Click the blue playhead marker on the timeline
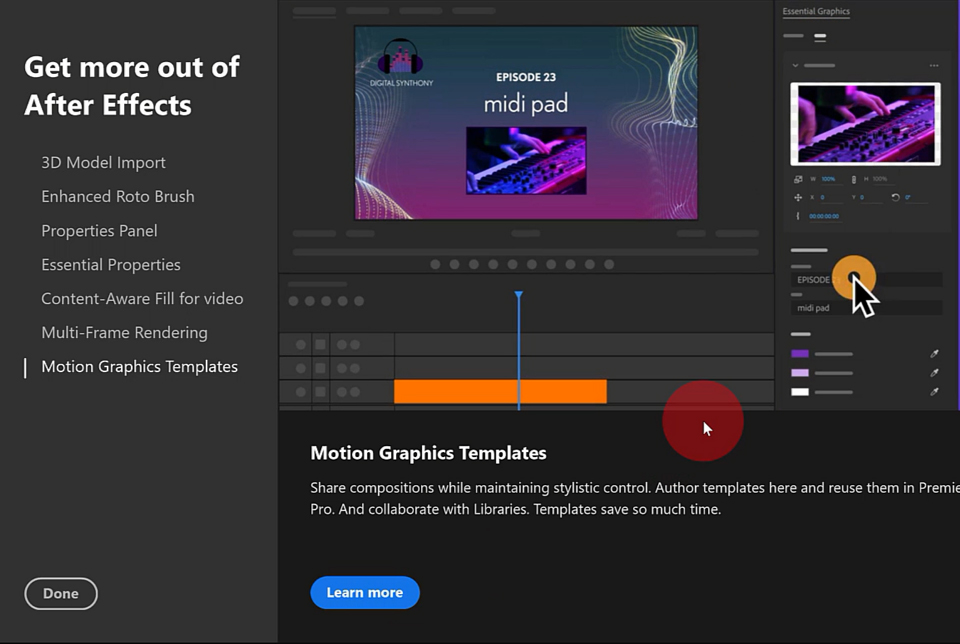This screenshot has width=960, height=644. click(518, 296)
